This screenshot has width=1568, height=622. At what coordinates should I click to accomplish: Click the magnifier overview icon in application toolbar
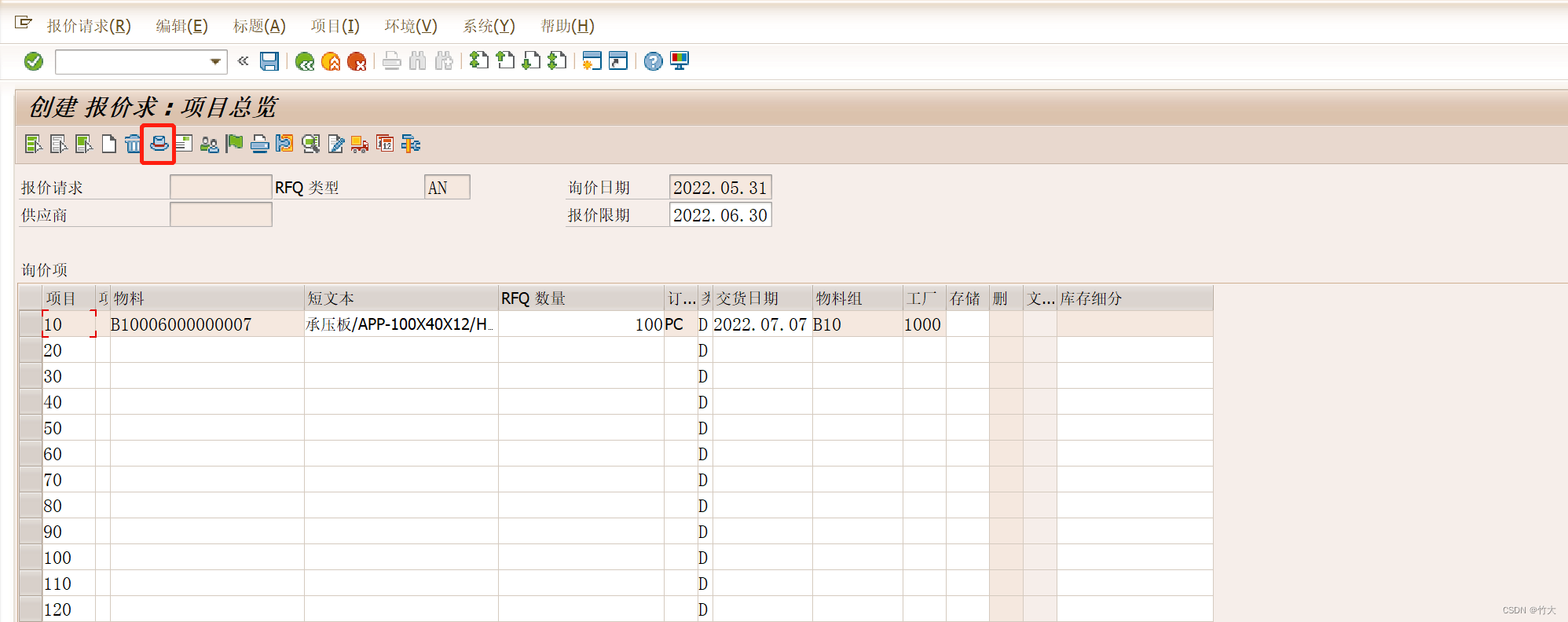coord(310,144)
